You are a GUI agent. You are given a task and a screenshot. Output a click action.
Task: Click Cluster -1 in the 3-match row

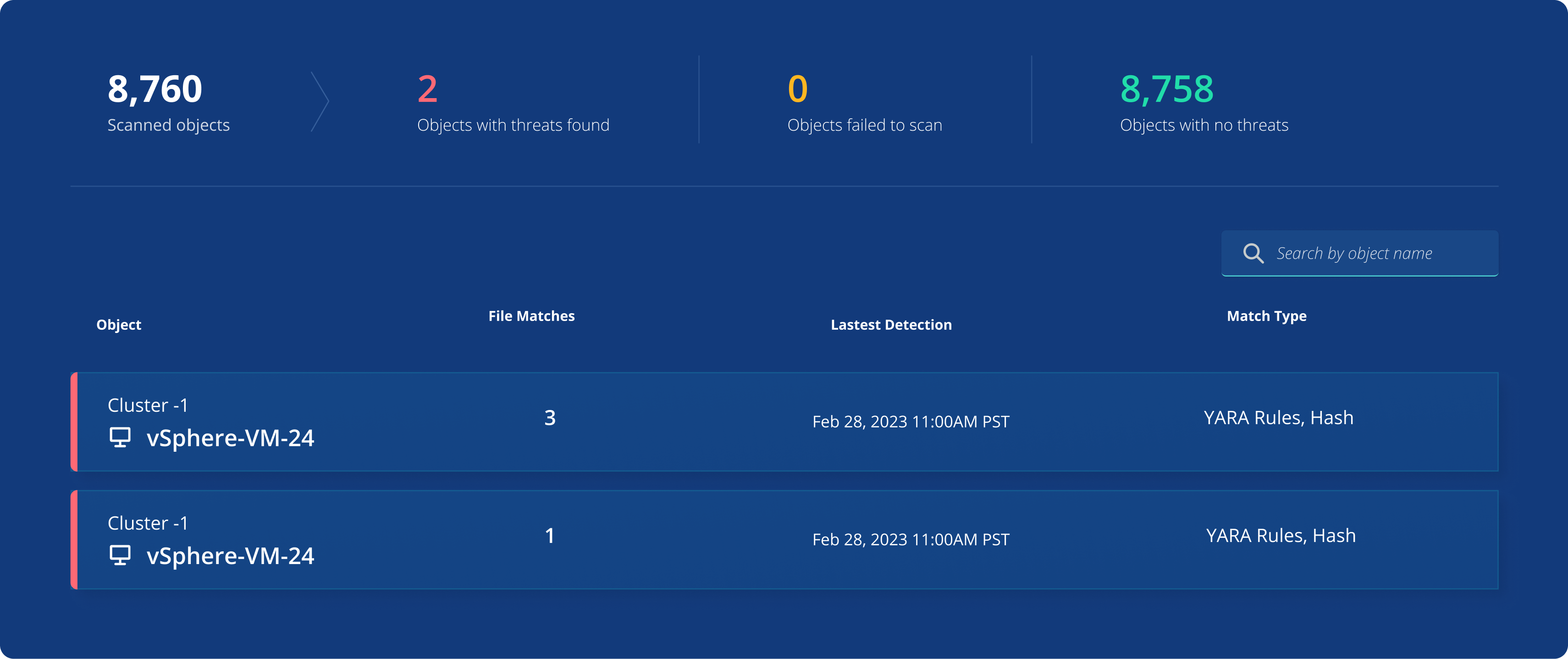(x=148, y=405)
